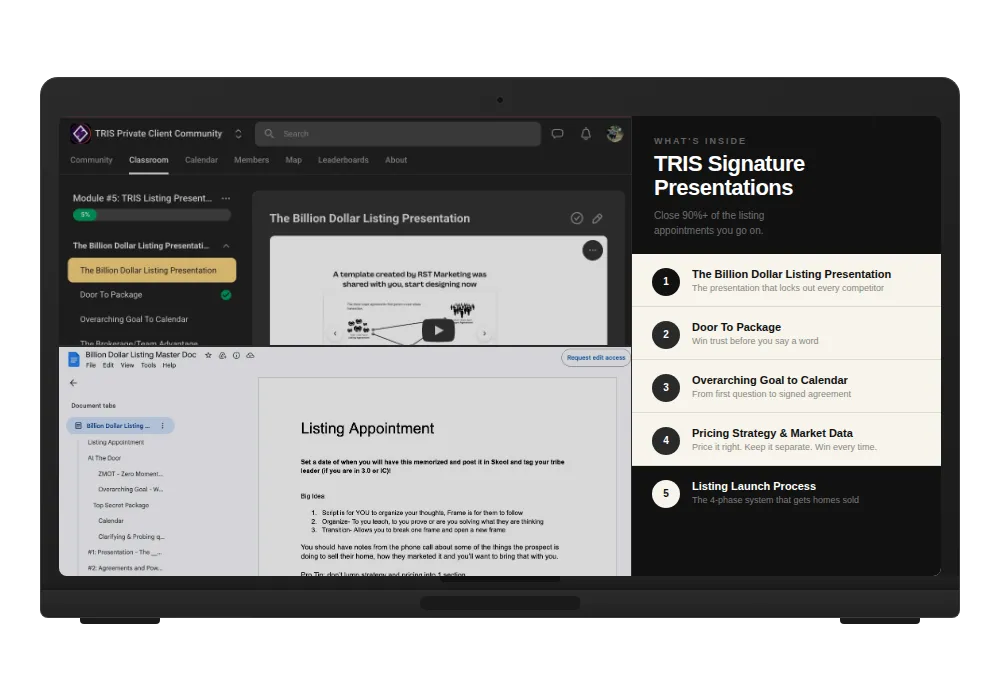Jump to At The Door outline heading

point(104,458)
